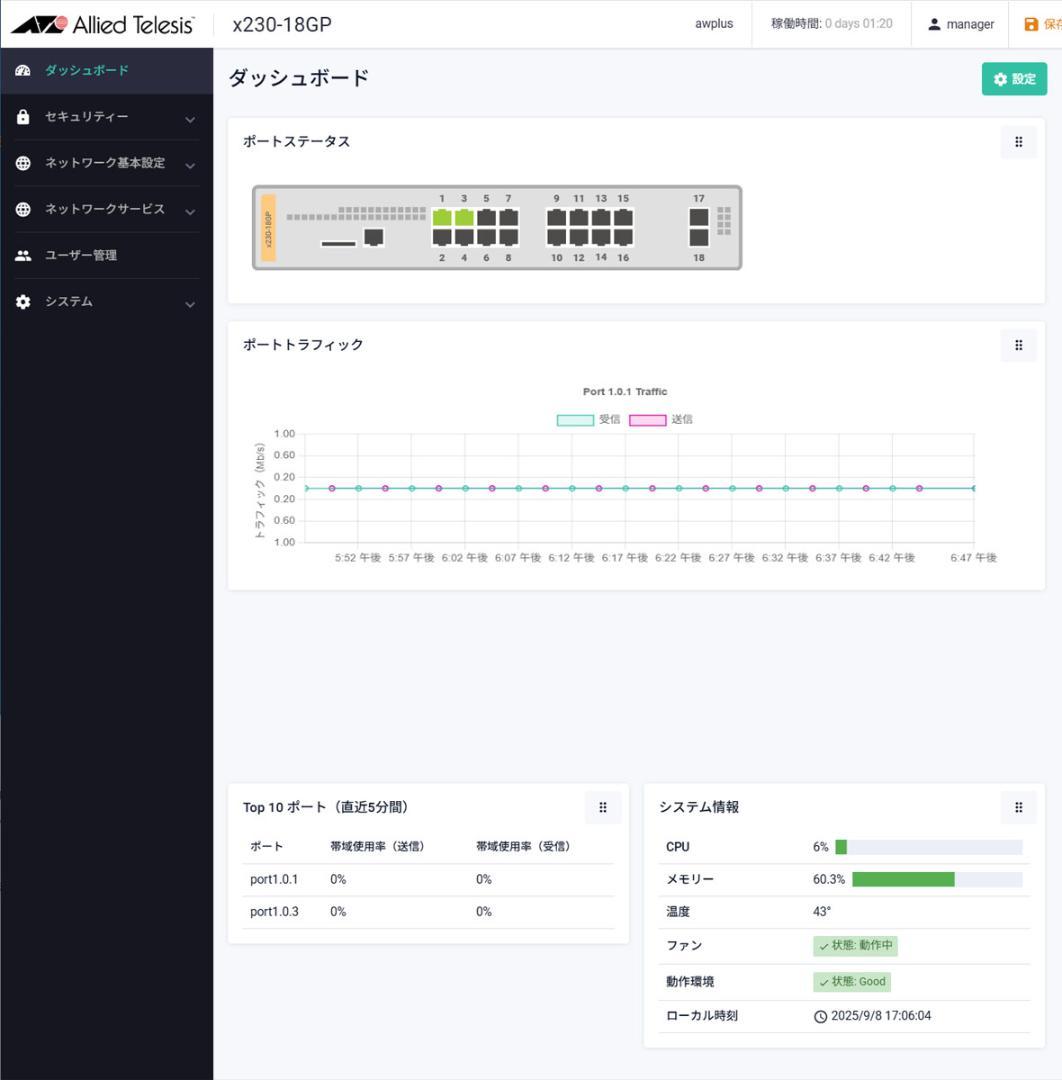Expand the セキュリティー menu
The image size is (1062, 1080).
(106, 117)
